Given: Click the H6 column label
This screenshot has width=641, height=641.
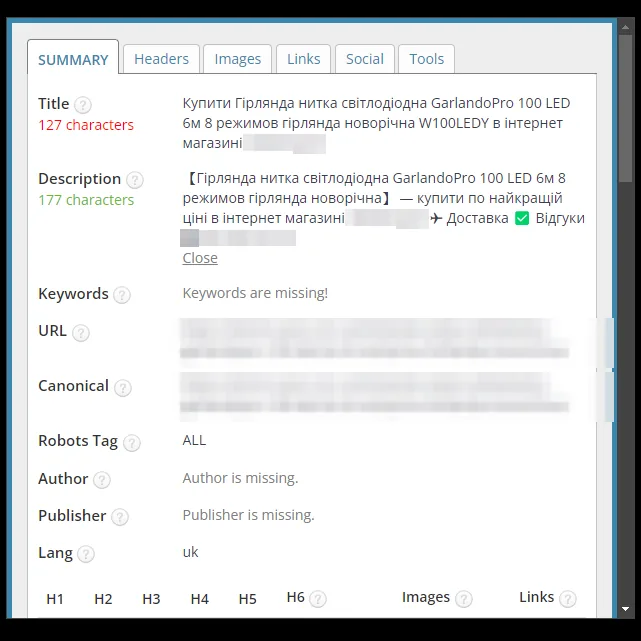Looking at the screenshot, I should [x=296, y=597].
